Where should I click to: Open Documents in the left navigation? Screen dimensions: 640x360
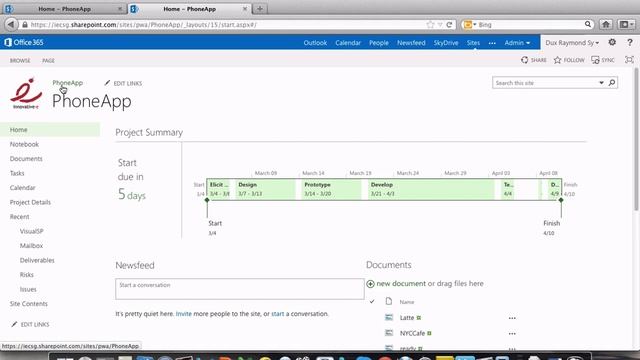click(26, 158)
